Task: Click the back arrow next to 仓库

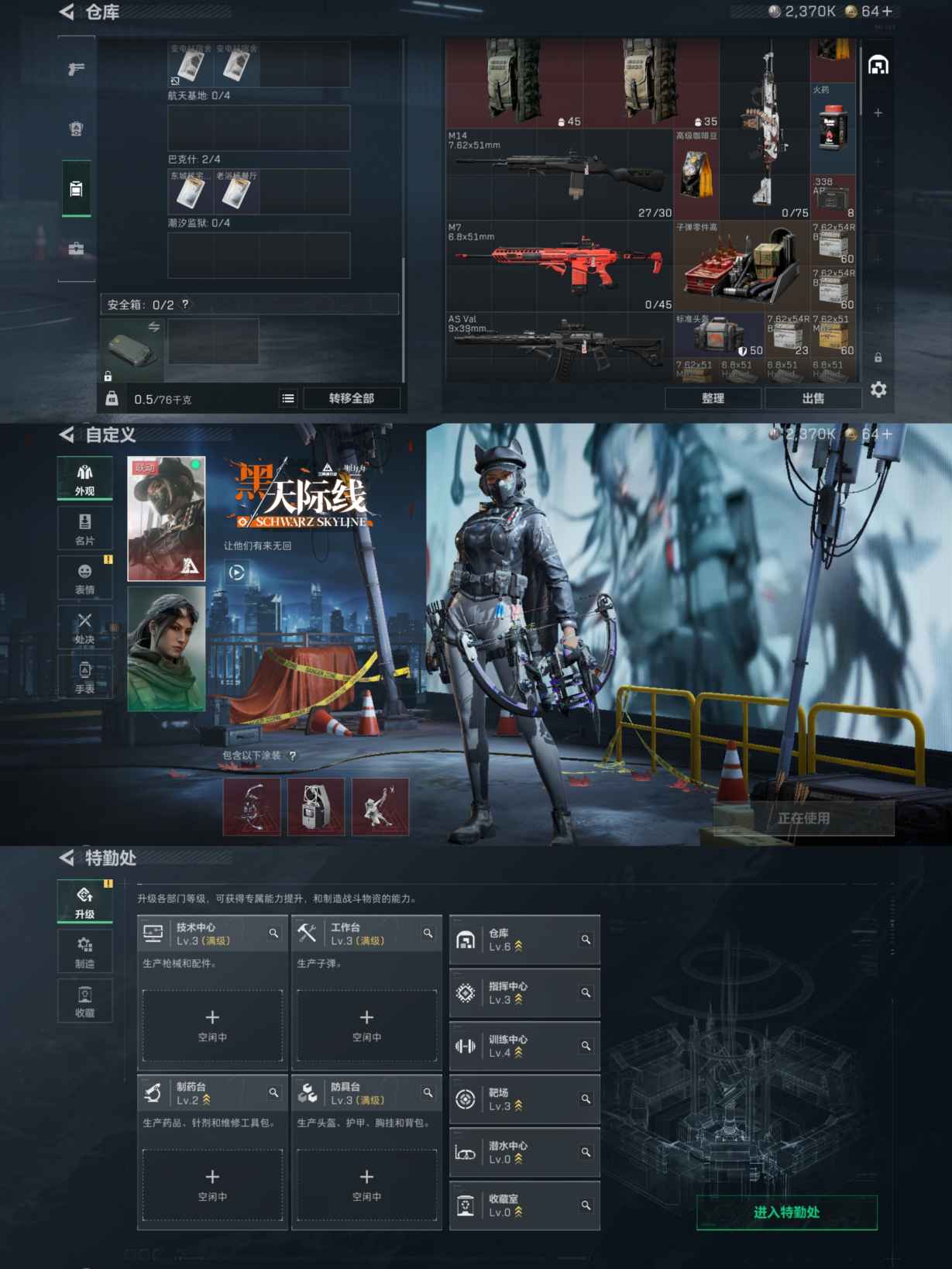Action: tap(67, 12)
